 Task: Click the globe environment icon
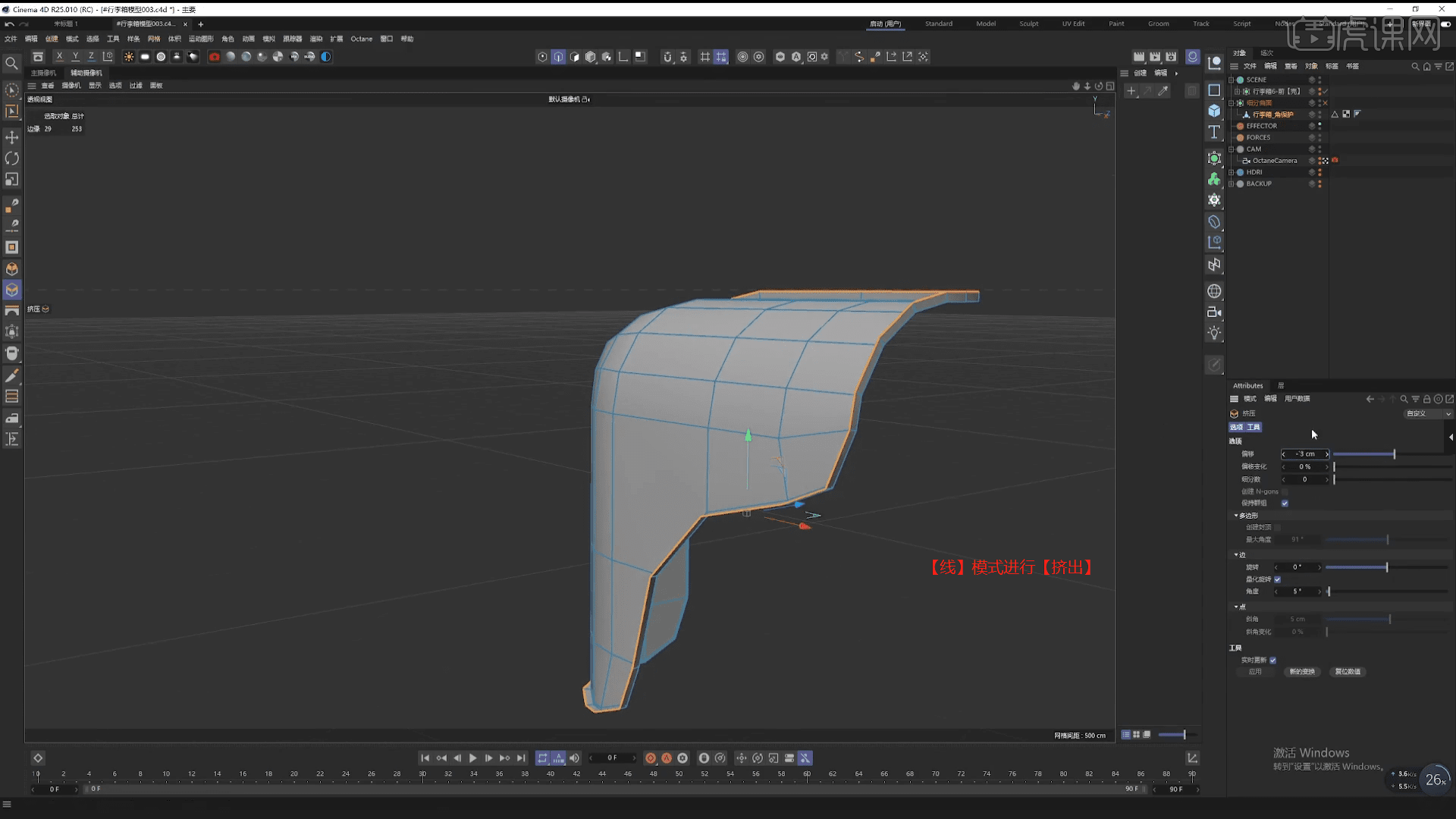click(1214, 291)
